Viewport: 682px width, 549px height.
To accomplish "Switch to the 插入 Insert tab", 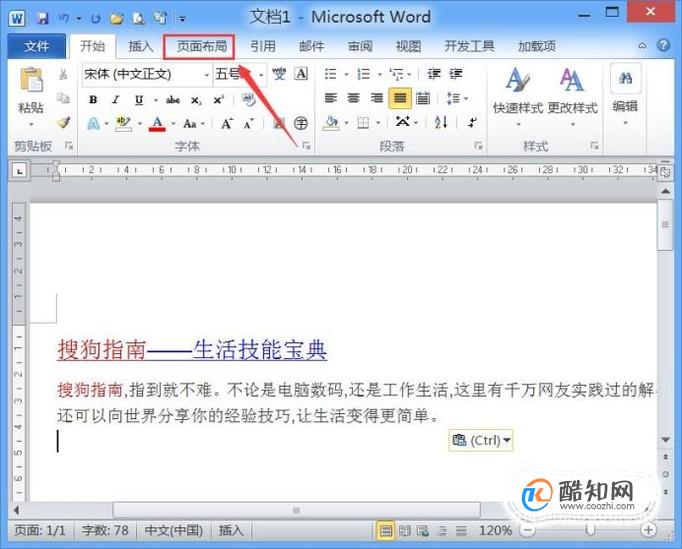I will [140, 46].
